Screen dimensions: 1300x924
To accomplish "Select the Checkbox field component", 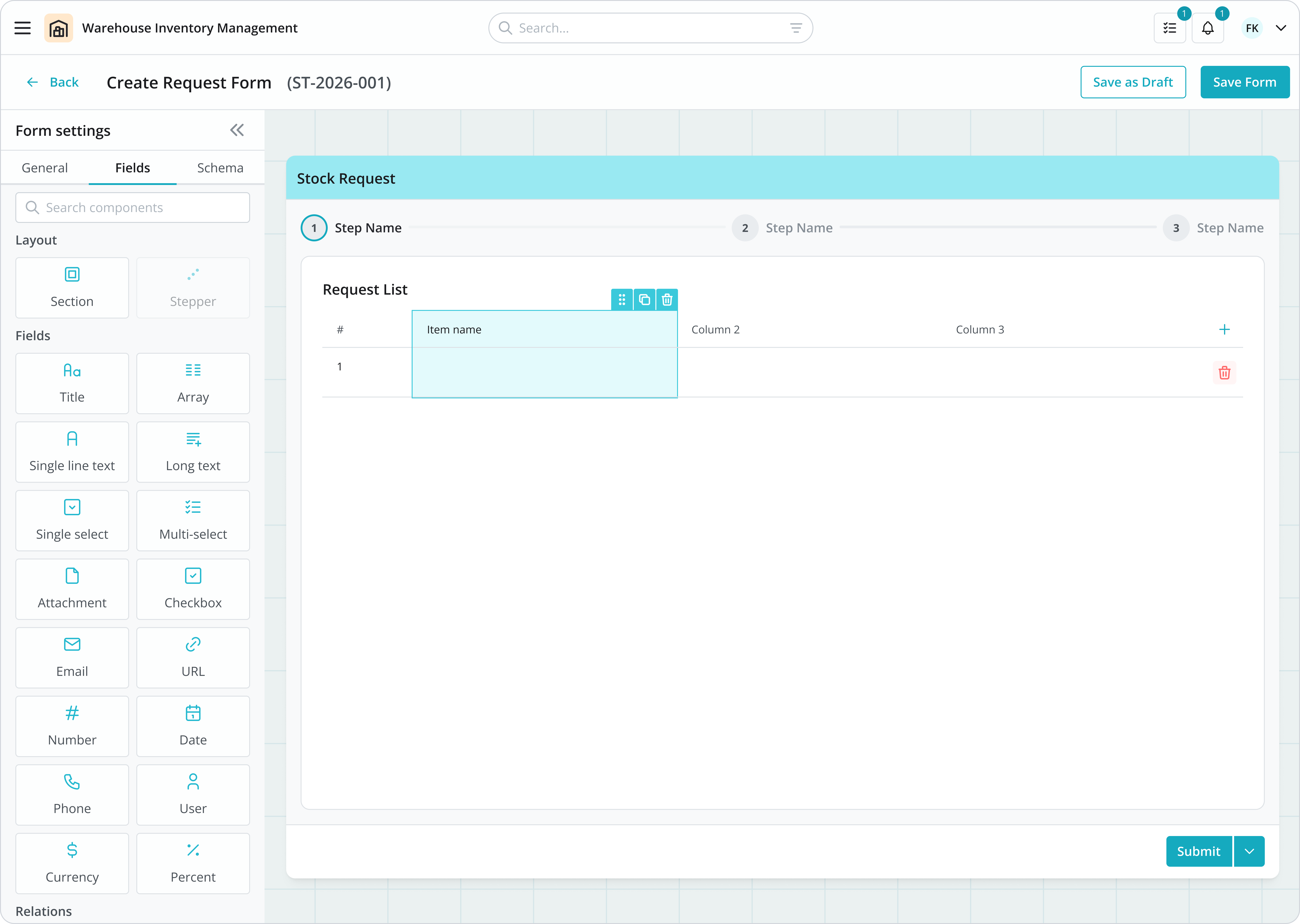I will (193, 588).
